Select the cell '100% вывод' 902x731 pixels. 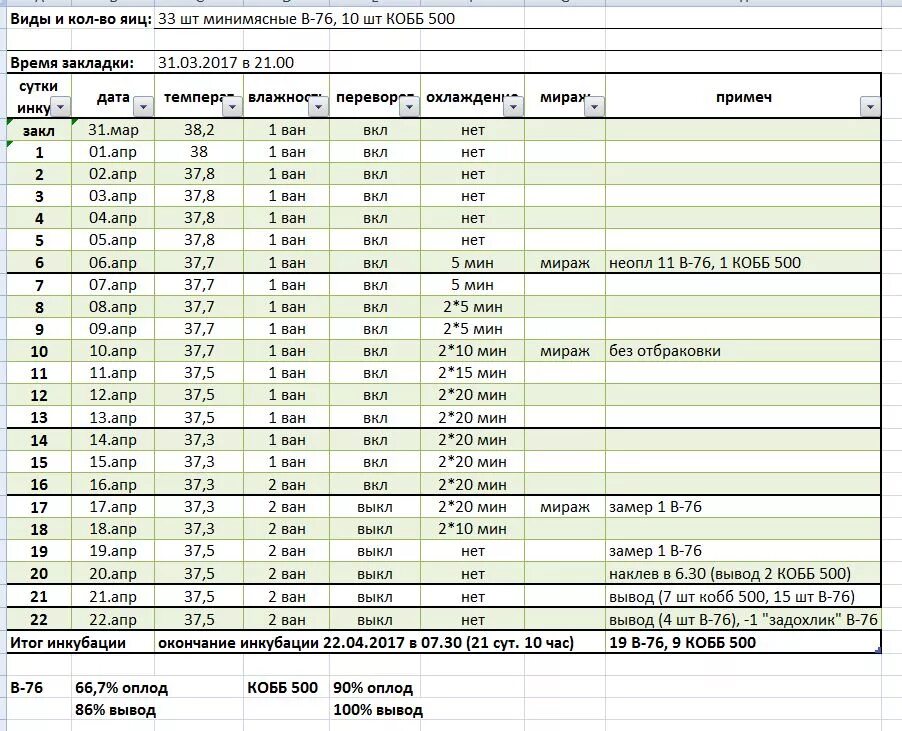tap(378, 710)
